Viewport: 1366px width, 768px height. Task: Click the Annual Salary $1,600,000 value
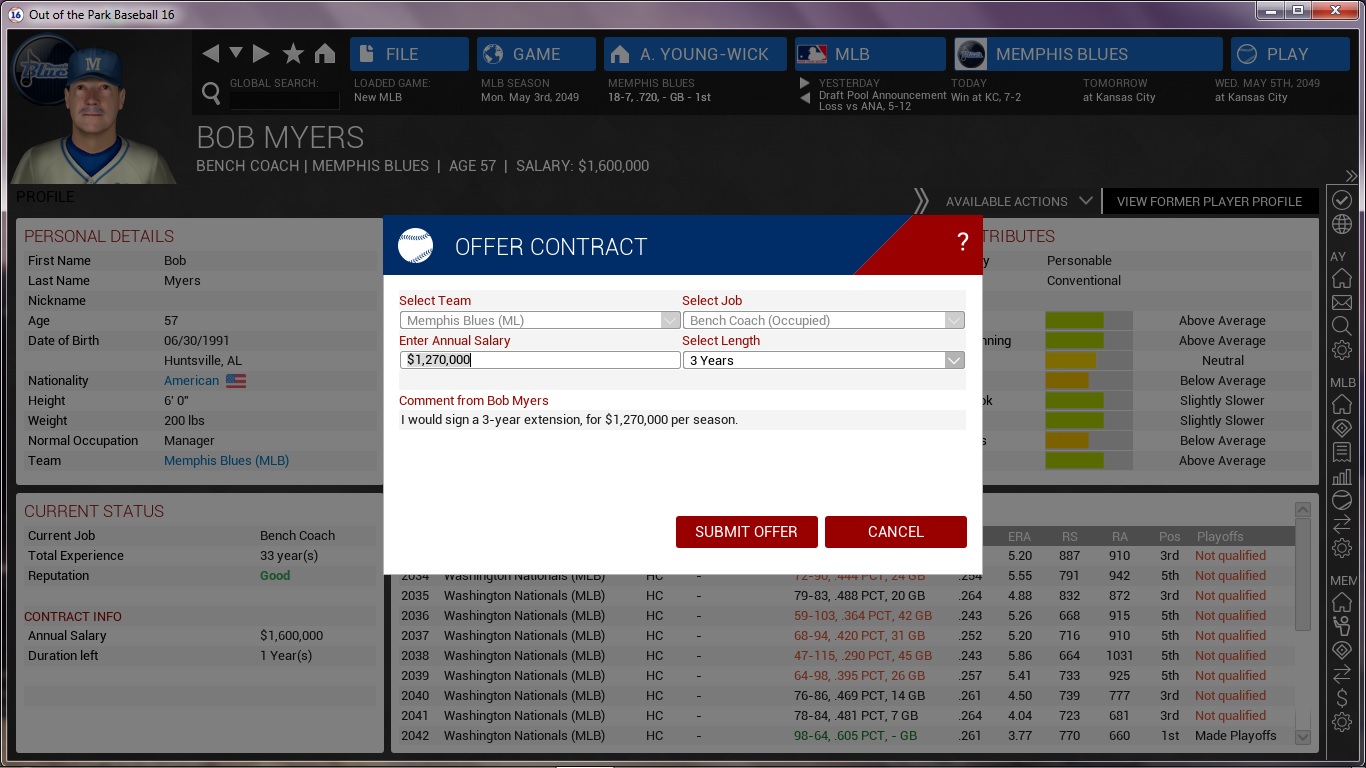291,636
